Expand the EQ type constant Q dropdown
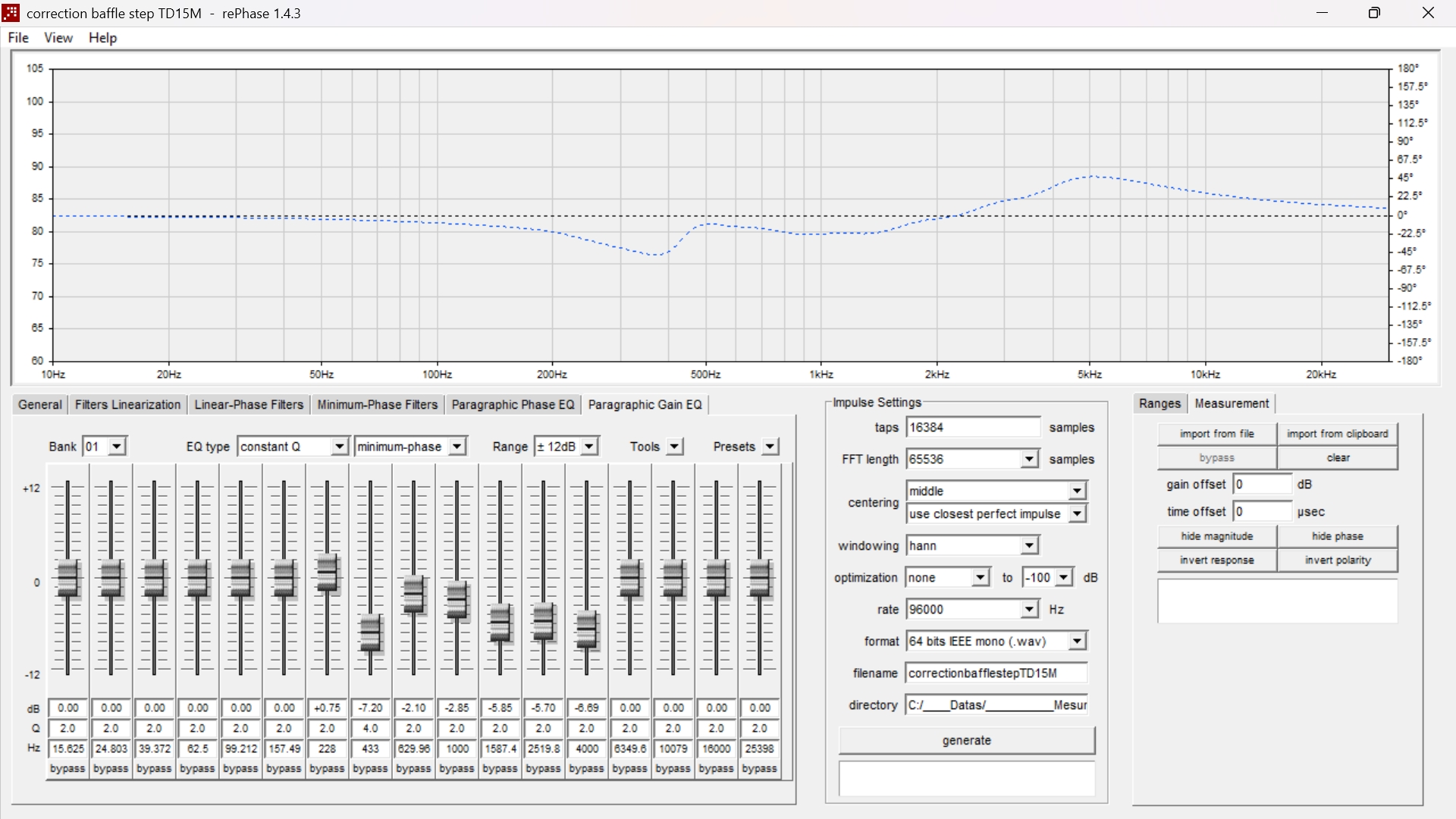Image resolution: width=1456 pixels, height=819 pixels. (340, 447)
